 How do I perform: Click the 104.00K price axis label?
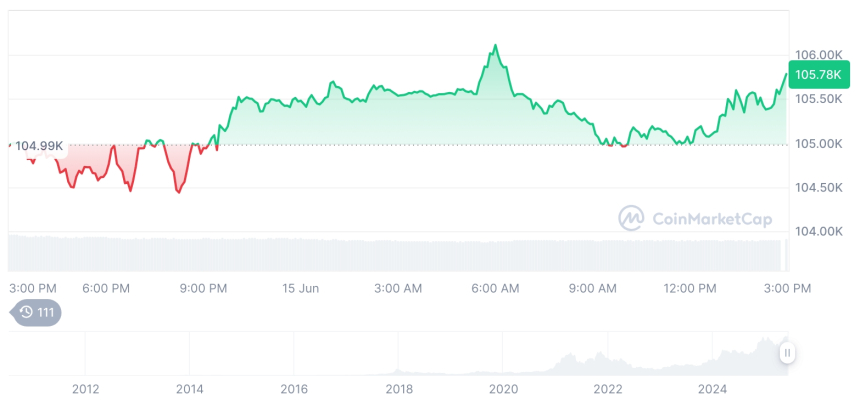(820, 232)
